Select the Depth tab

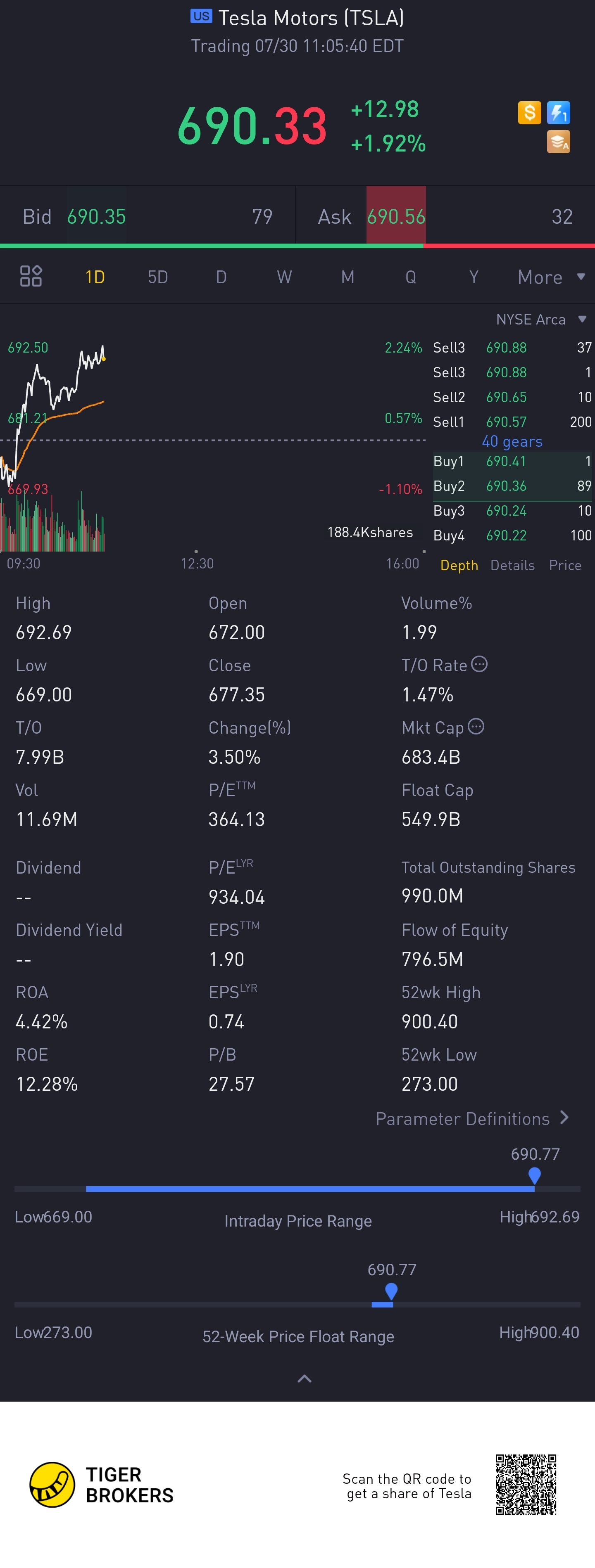click(x=459, y=566)
